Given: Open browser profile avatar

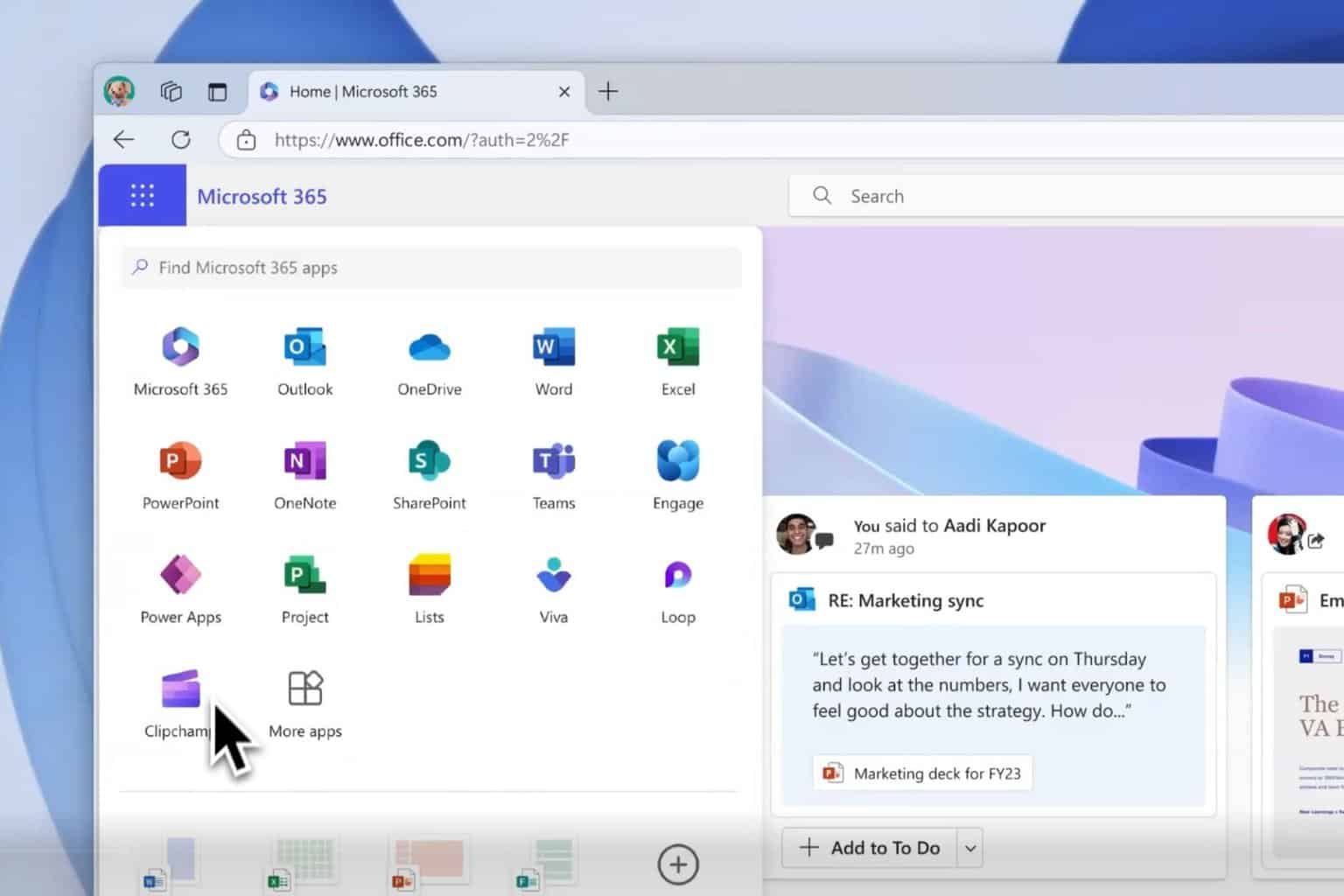Looking at the screenshot, I should 119,91.
